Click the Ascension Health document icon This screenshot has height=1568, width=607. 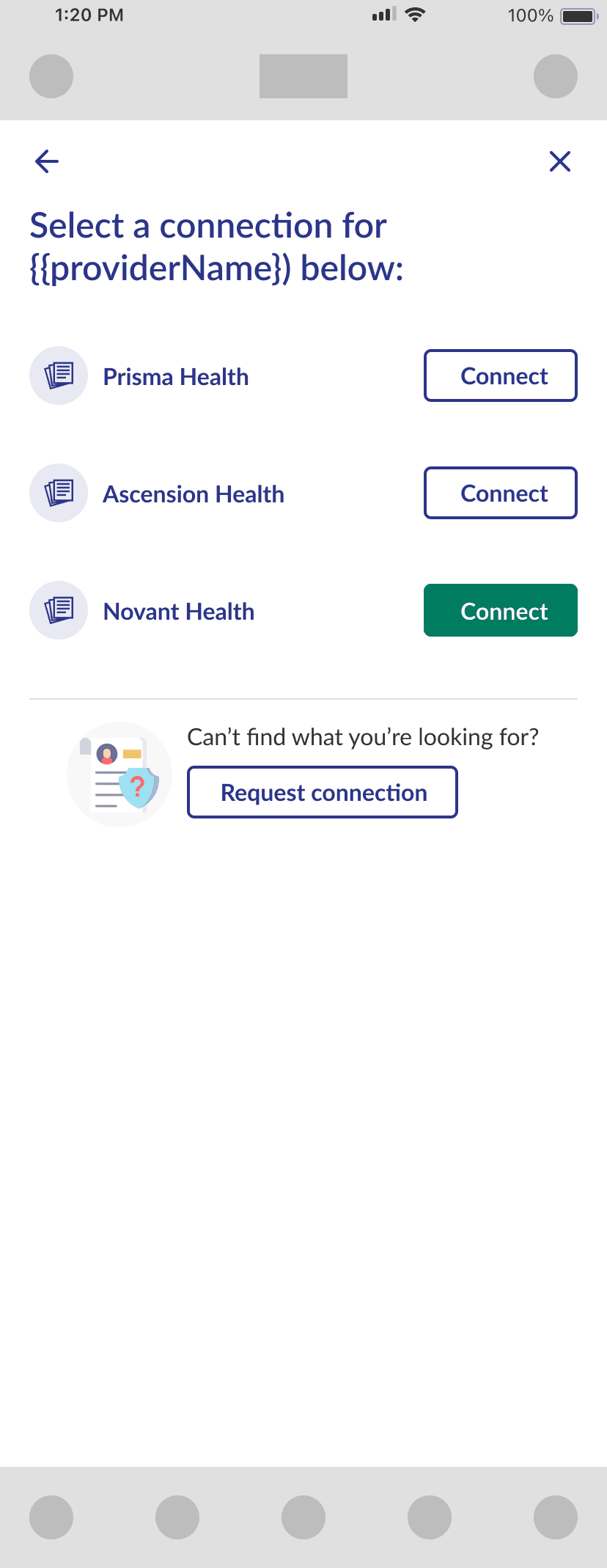click(59, 493)
